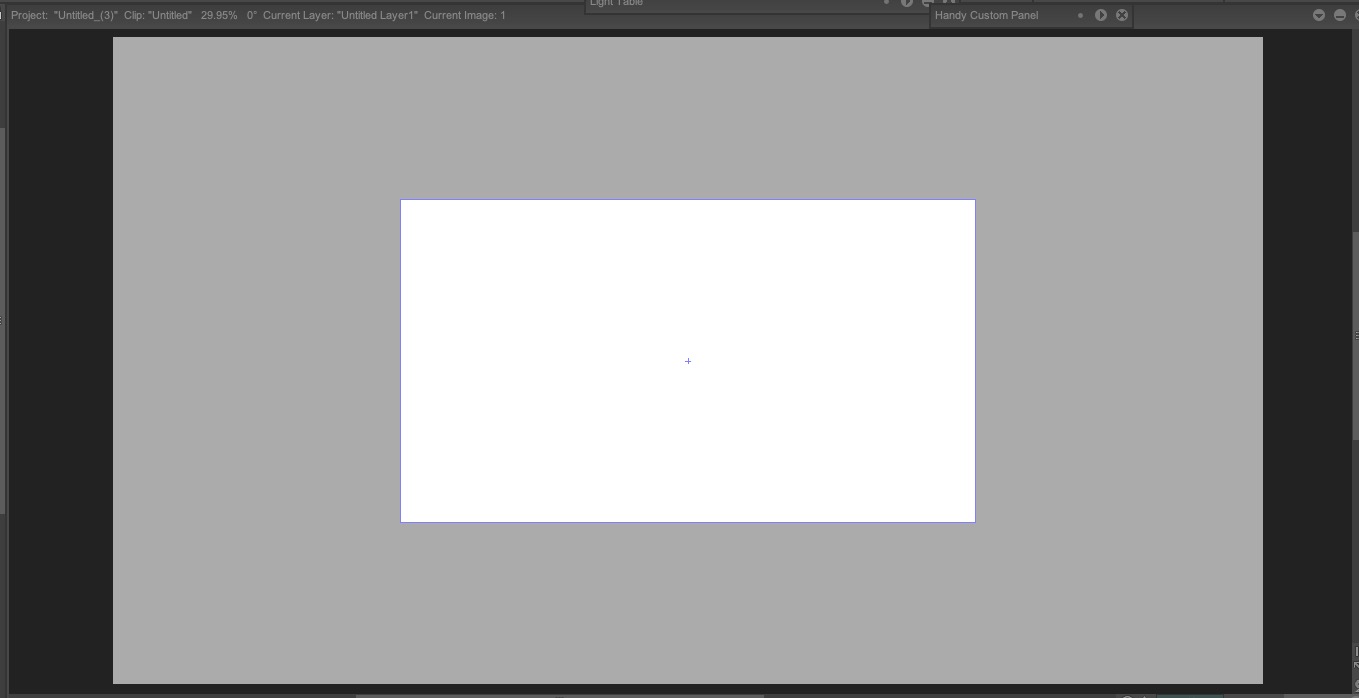1359x698 pixels.
Task: Select the "Handy Custom Panel" title
Action: point(986,15)
